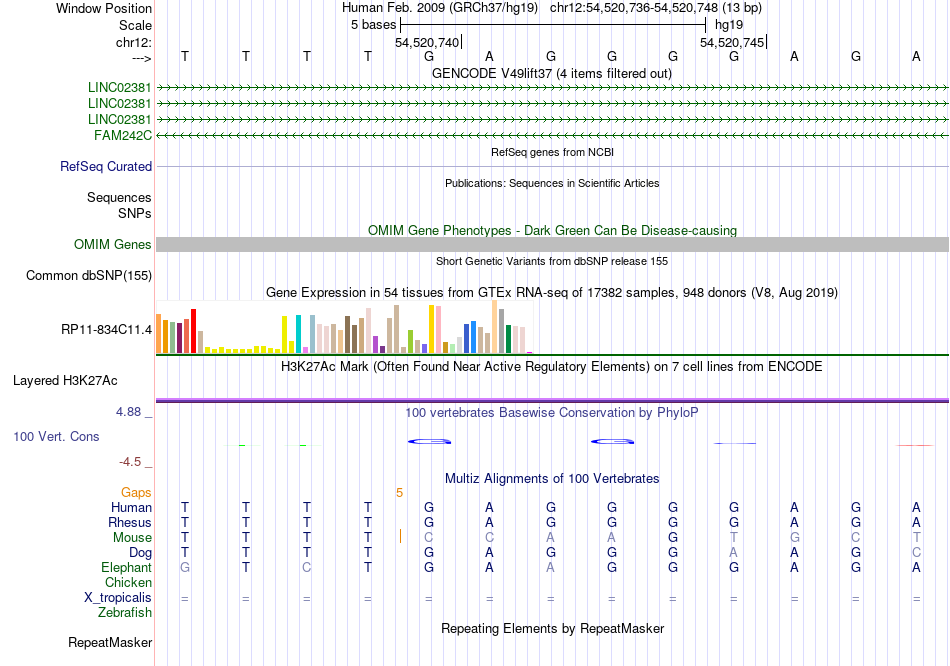Click the gray OMIM Genes bar
The height and width of the screenshot is (666, 950).
click(552, 244)
